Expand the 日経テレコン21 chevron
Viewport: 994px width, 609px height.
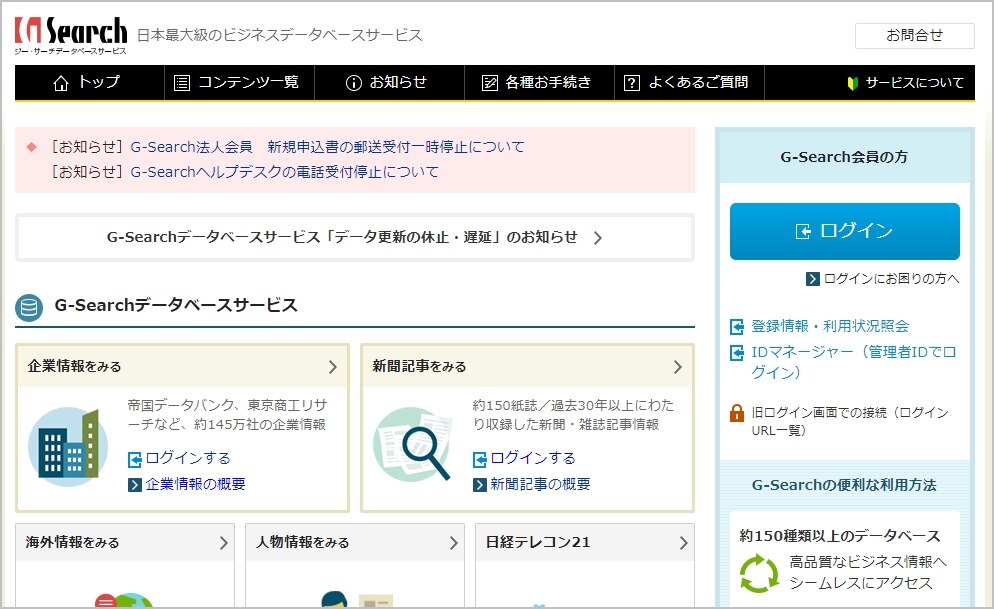(x=683, y=543)
